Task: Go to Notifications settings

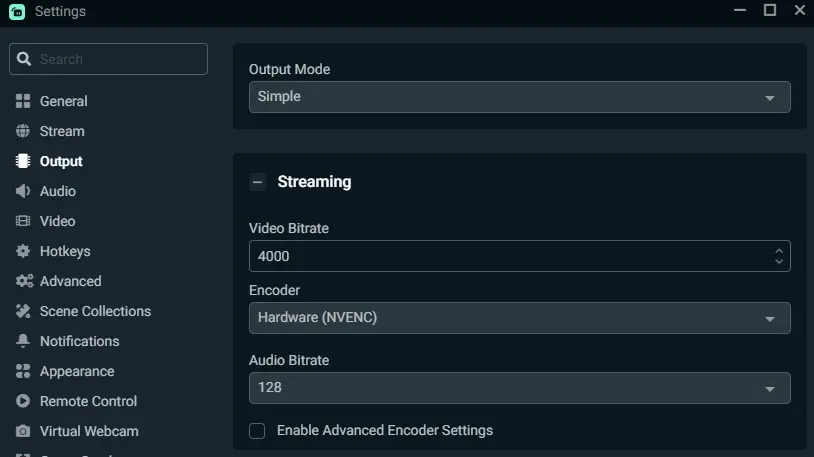Action: pyautogui.click(x=79, y=341)
